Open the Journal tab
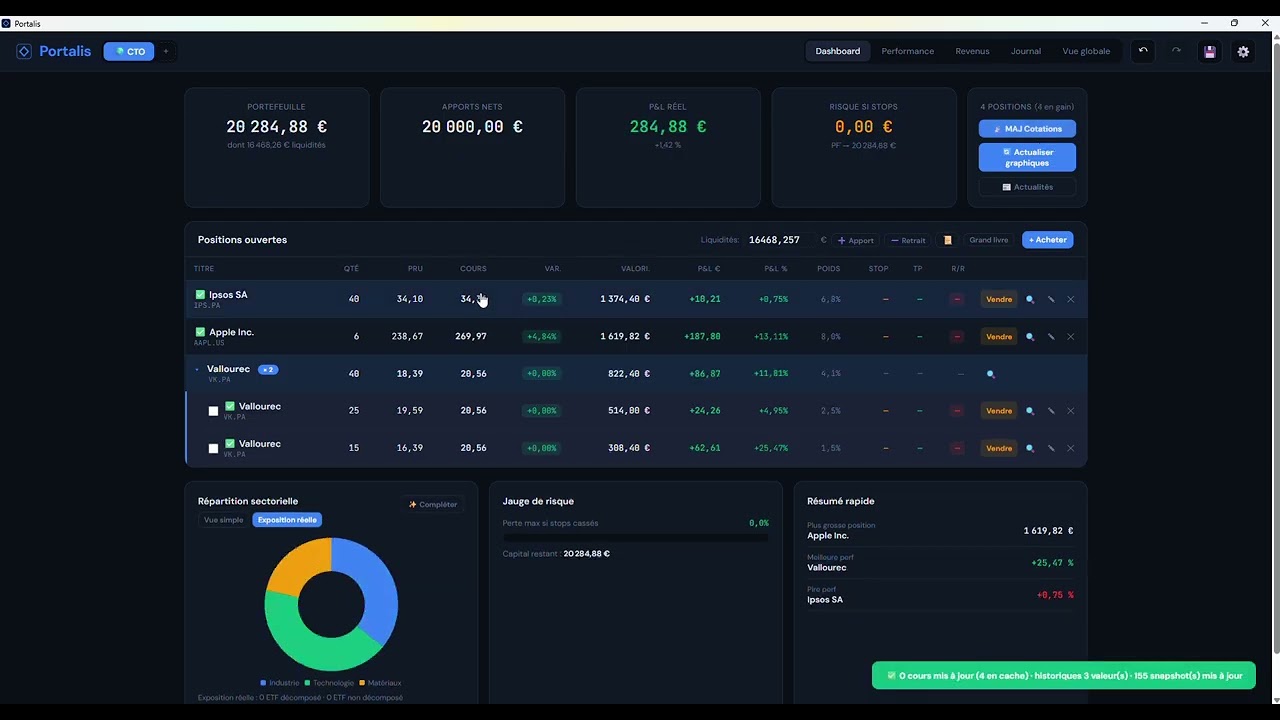Screen dimensions: 1280x720 click(1026, 51)
